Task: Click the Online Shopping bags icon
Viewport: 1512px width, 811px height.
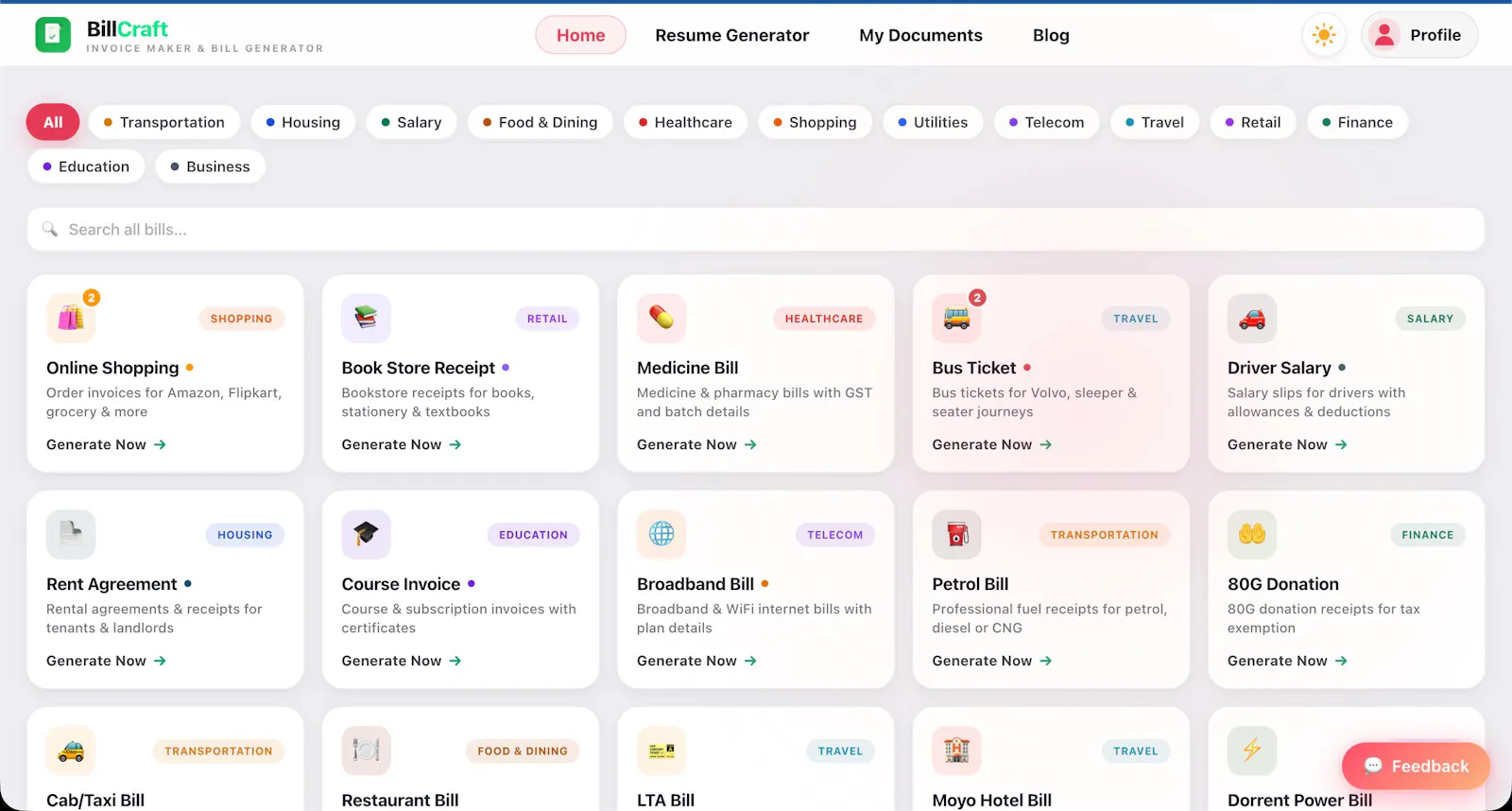Action: [x=71, y=319]
